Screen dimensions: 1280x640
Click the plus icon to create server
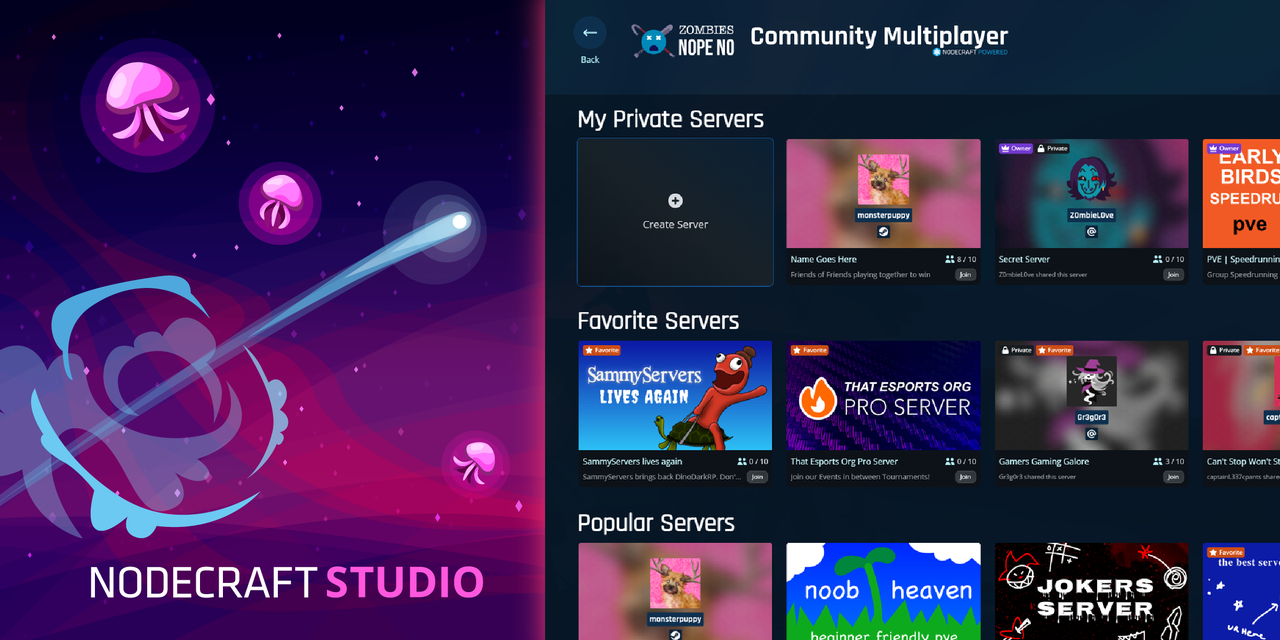(x=675, y=201)
